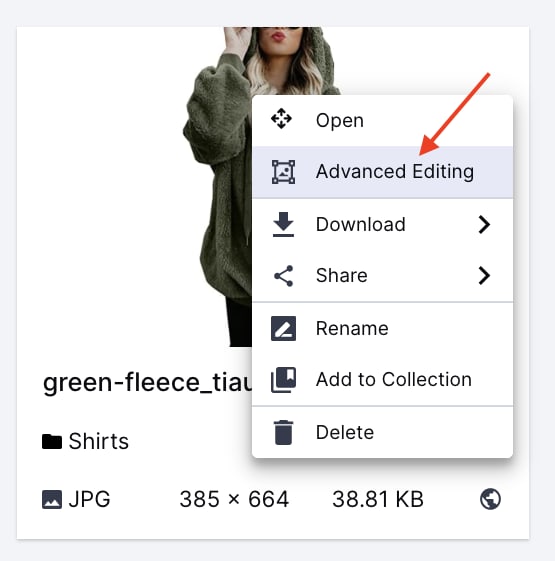Select Rename from the context menu
This screenshot has width=555, height=561.
[383, 328]
